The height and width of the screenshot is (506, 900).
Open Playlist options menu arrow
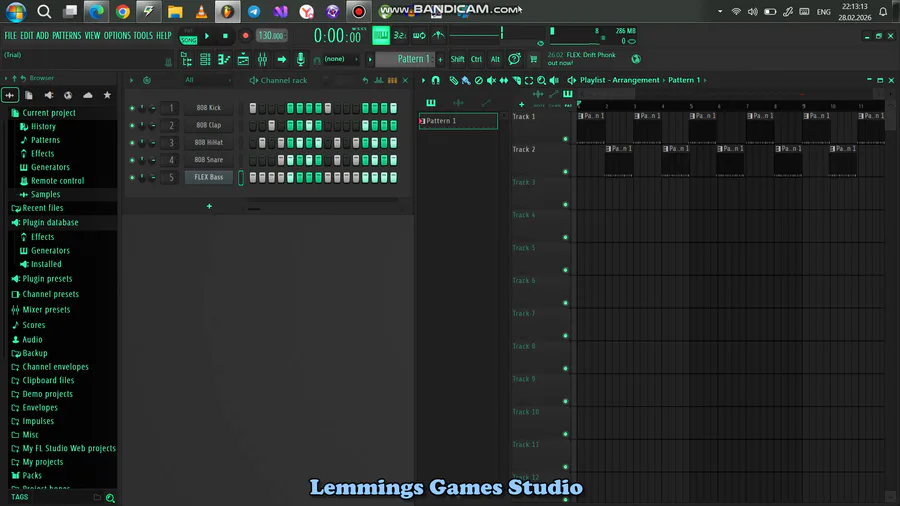(424, 80)
